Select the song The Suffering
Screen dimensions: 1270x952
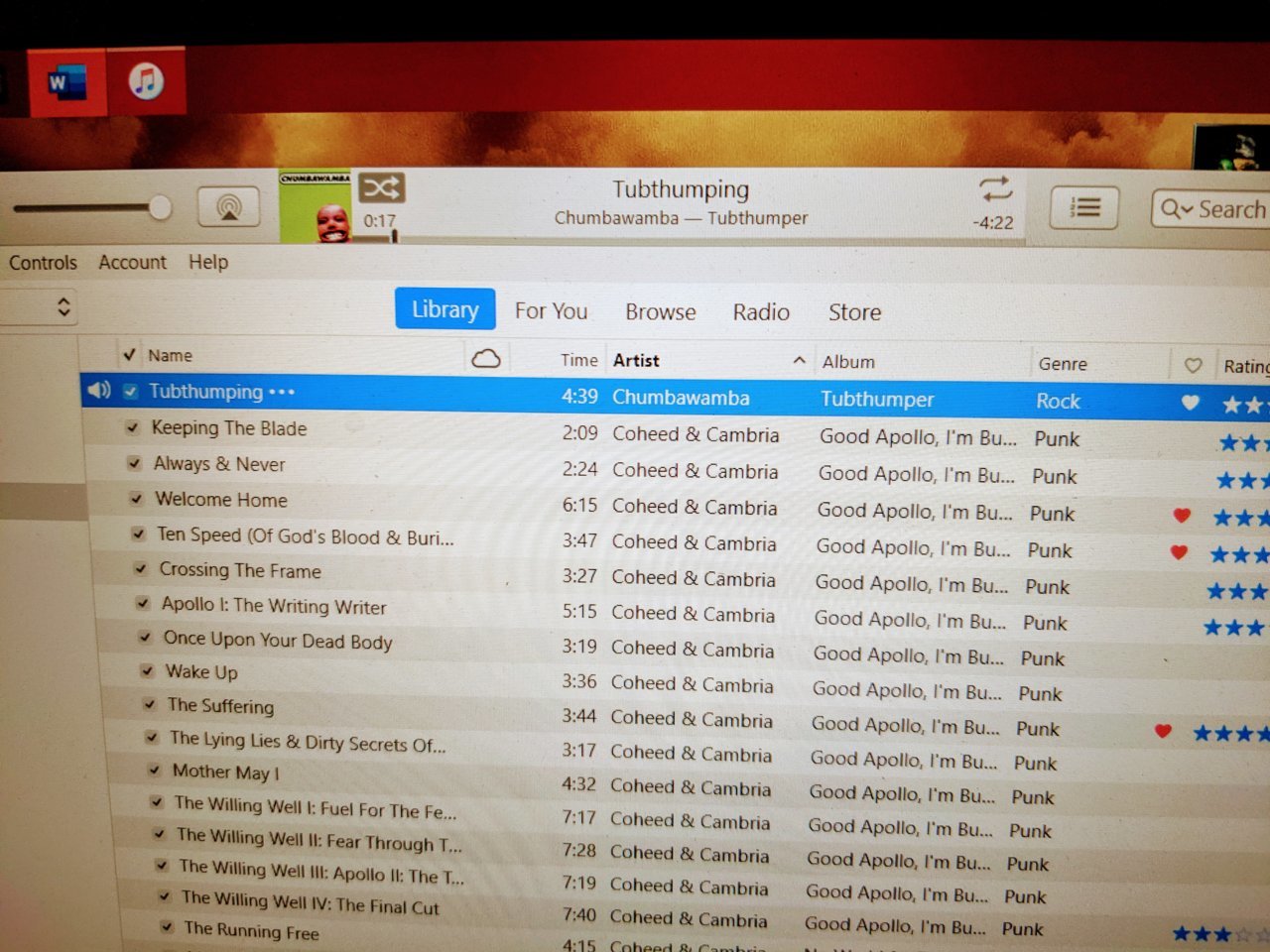tap(220, 706)
